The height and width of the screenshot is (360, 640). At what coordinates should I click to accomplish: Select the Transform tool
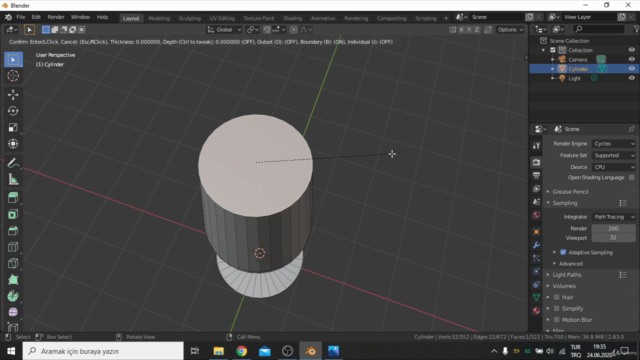pyautogui.click(x=13, y=144)
